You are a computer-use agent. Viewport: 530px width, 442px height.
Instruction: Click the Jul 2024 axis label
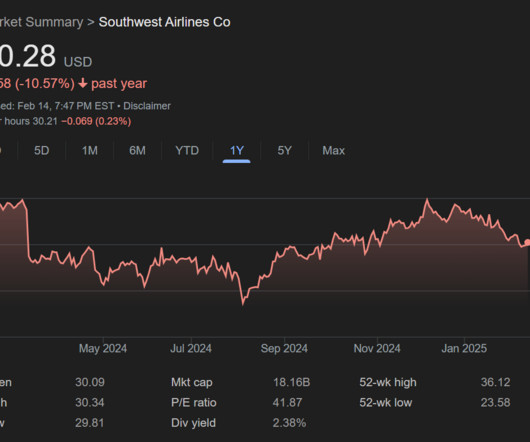click(x=191, y=348)
